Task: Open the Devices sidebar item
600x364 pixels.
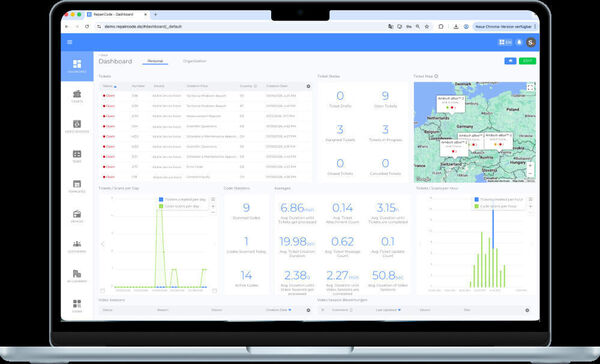Action: 77,216
